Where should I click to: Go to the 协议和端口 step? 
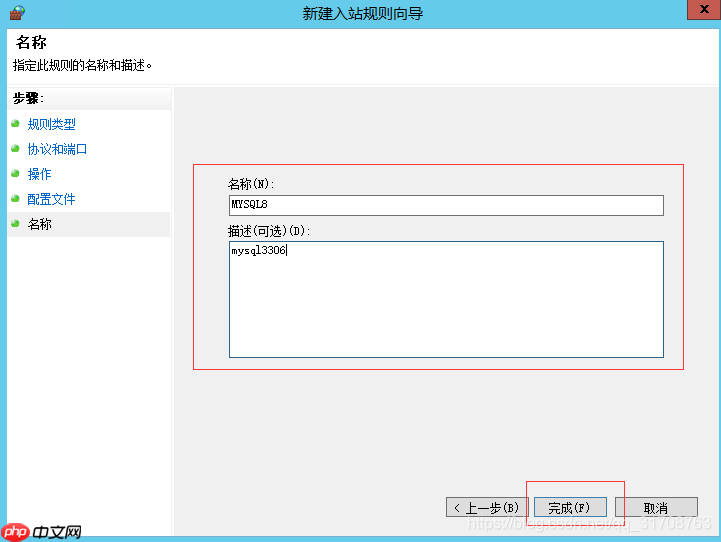coord(57,149)
